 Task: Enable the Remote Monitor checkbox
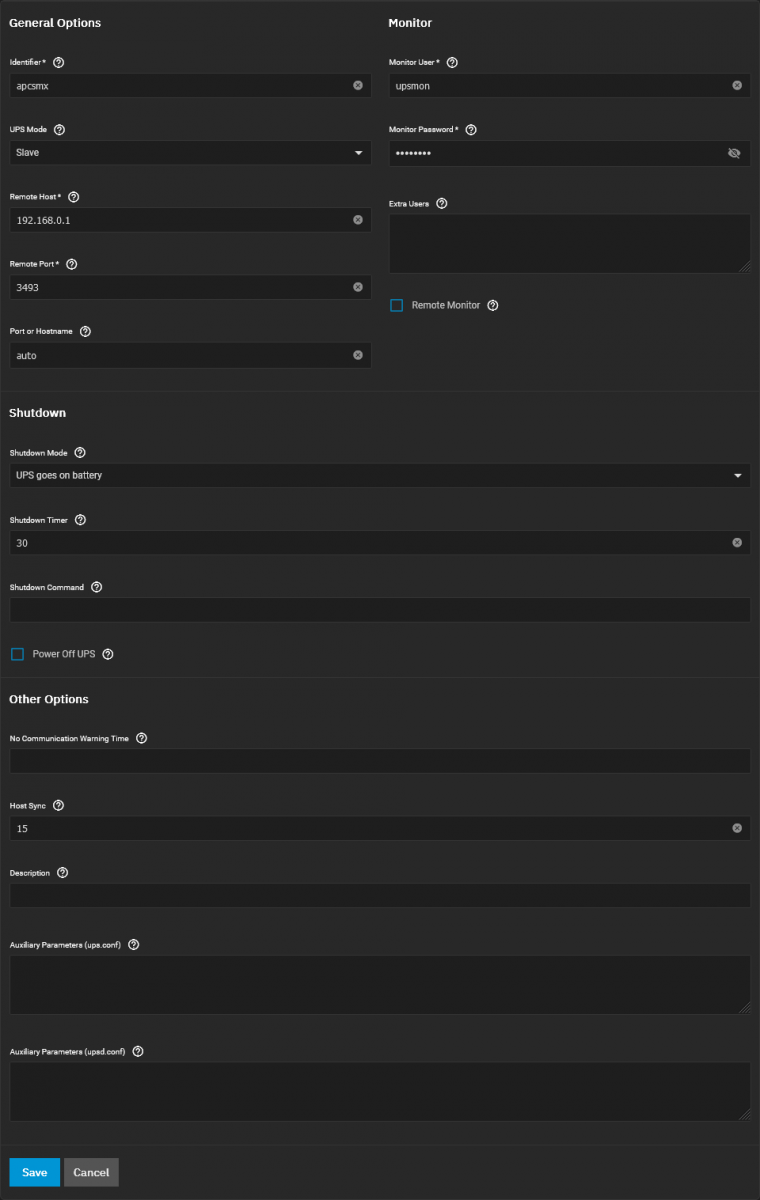[x=397, y=305]
